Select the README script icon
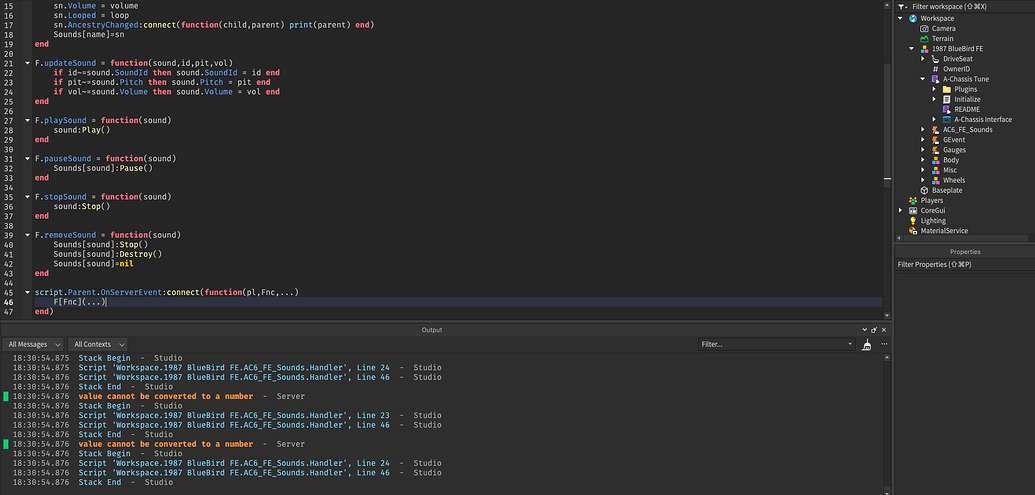Viewport: 1035px width, 495px height. point(947,110)
